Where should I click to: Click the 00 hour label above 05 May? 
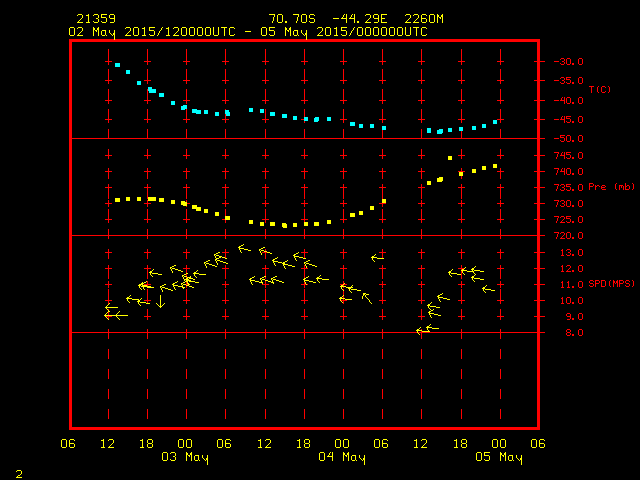point(499,444)
